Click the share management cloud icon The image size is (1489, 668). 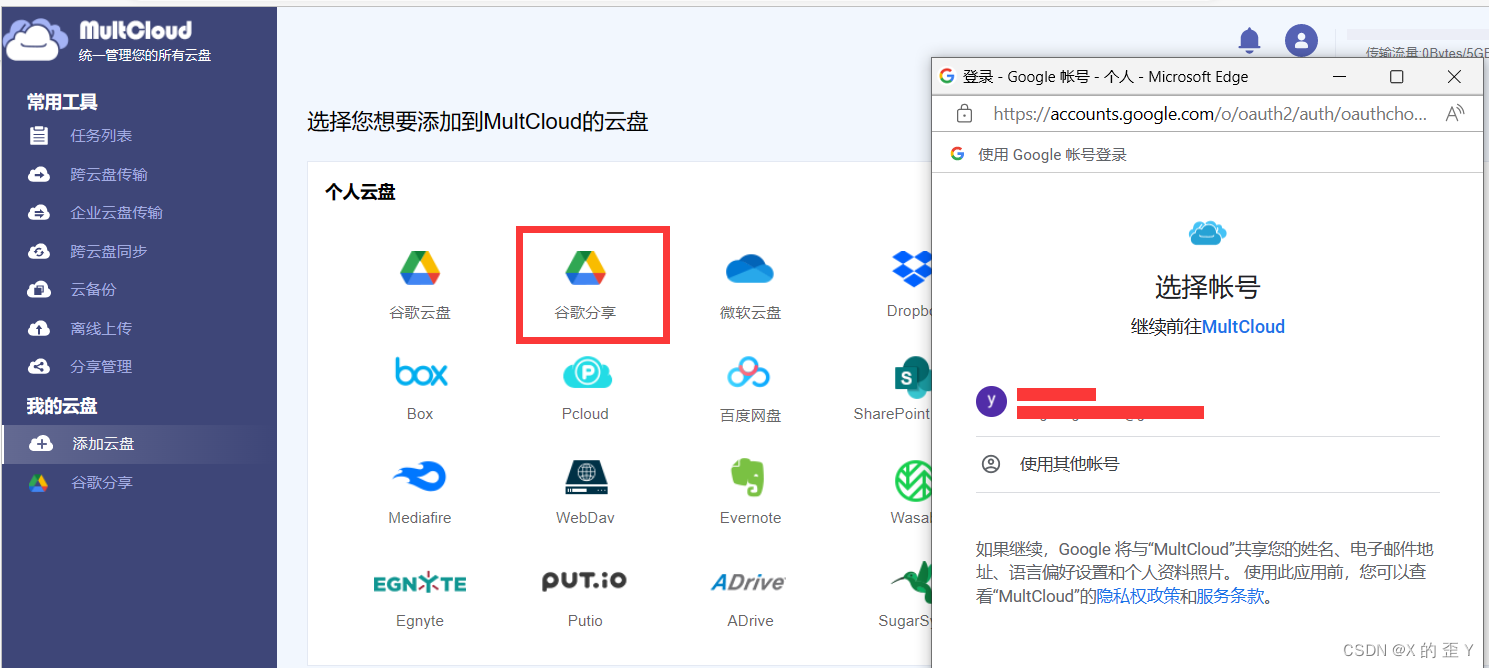click(39, 367)
